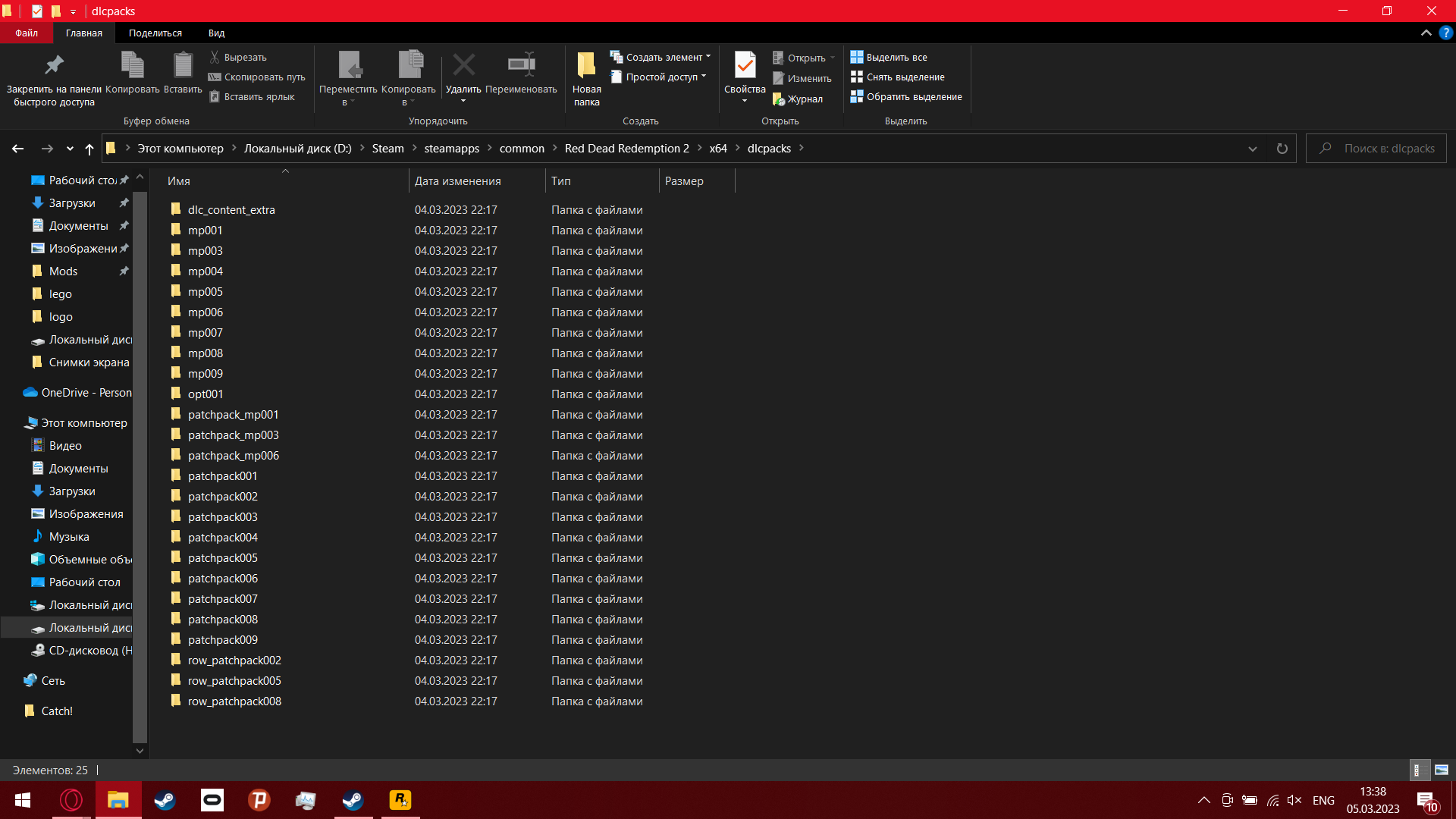Select the patchpack007 folder
Viewport: 1456px width, 819px height.
click(x=222, y=599)
